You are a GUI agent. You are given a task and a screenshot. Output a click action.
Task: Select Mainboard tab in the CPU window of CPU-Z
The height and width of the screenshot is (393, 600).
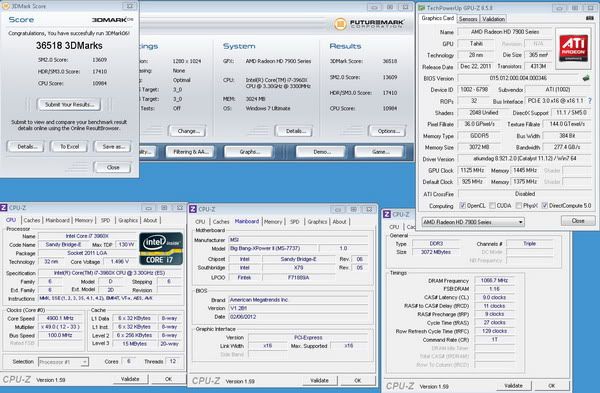pyautogui.click(x=57, y=220)
